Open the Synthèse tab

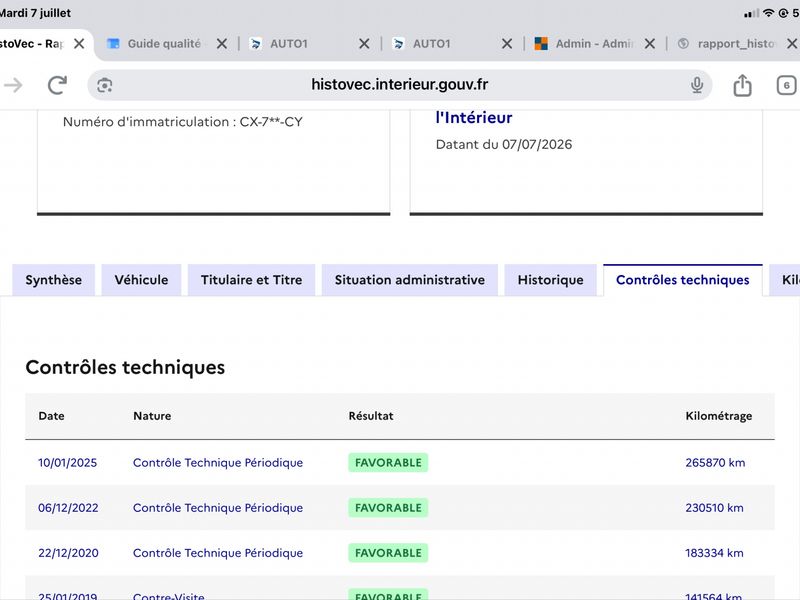click(54, 280)
